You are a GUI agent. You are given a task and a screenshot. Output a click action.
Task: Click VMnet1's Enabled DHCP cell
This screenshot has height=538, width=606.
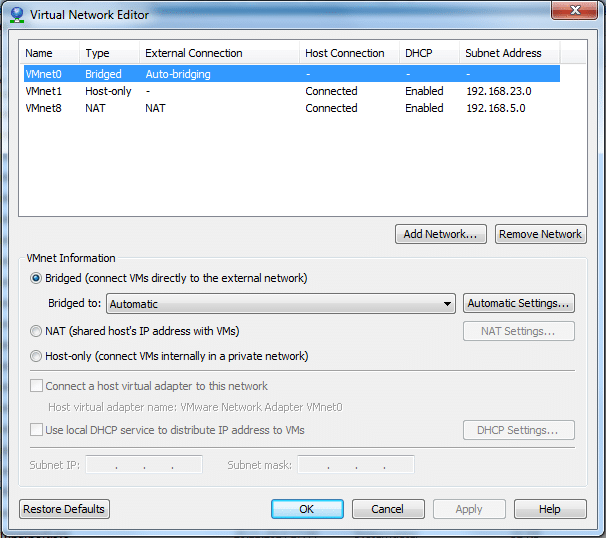tap(424, 91)
